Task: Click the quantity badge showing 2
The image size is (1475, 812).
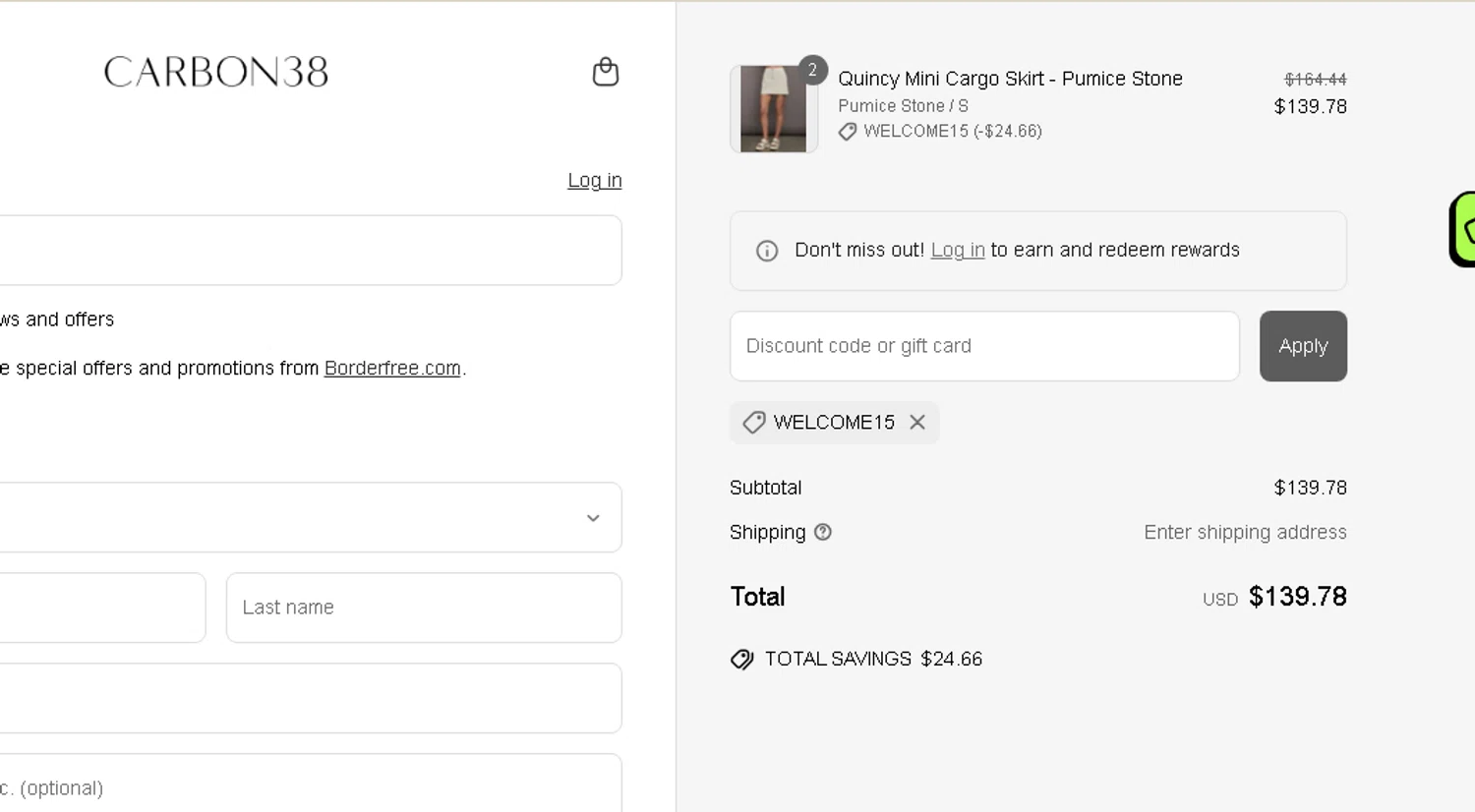Action: coord(812,70)
